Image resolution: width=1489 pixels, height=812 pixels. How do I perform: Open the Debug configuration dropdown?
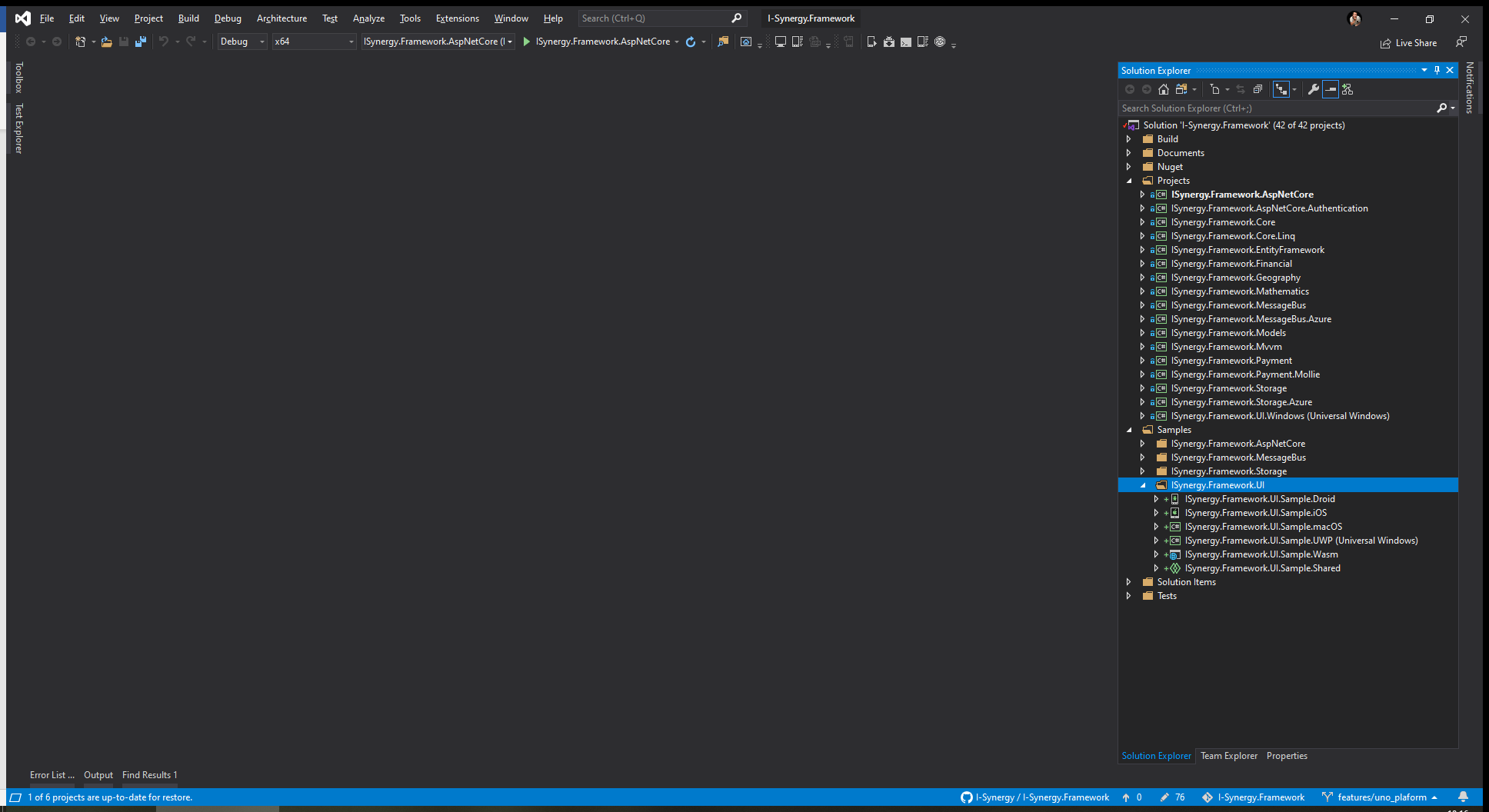pos(242,42)
